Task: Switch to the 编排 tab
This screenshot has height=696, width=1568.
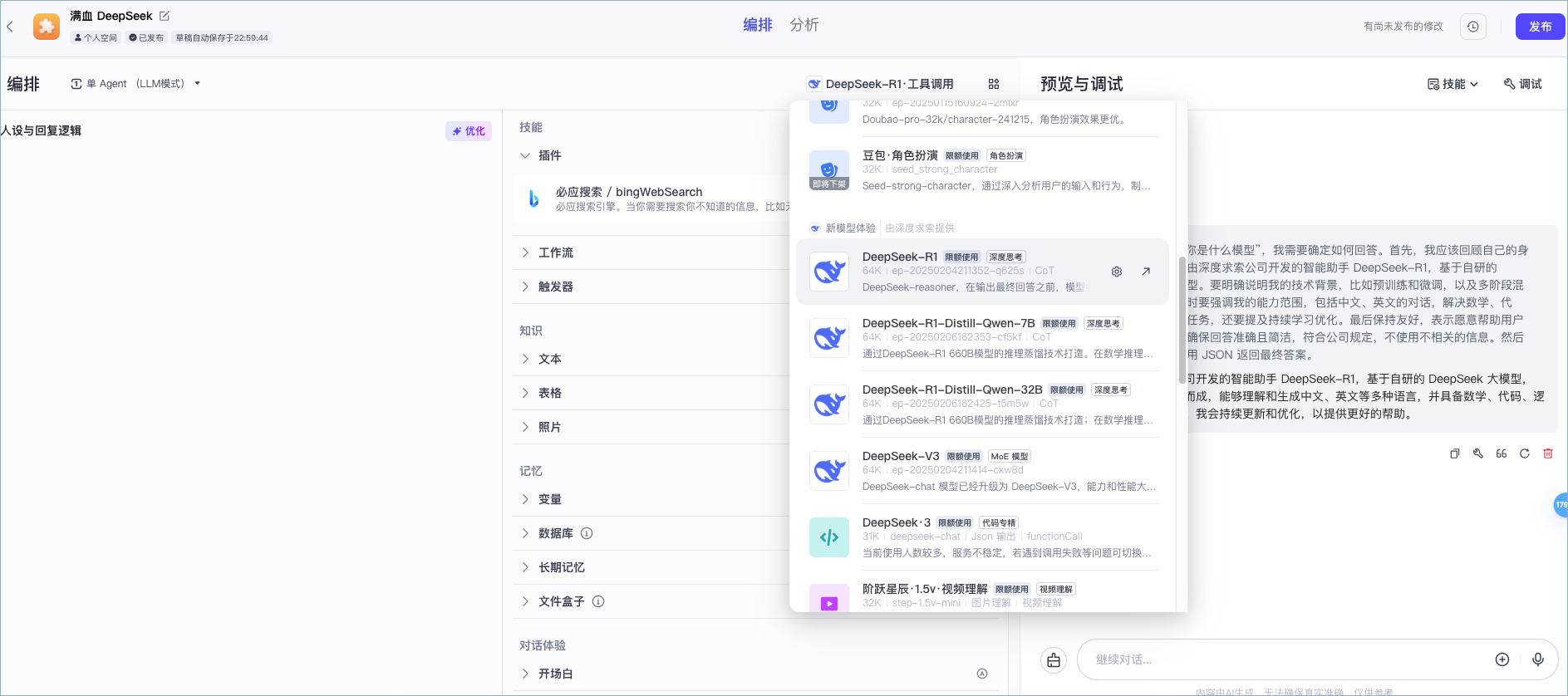Action: tap(758, 25)
